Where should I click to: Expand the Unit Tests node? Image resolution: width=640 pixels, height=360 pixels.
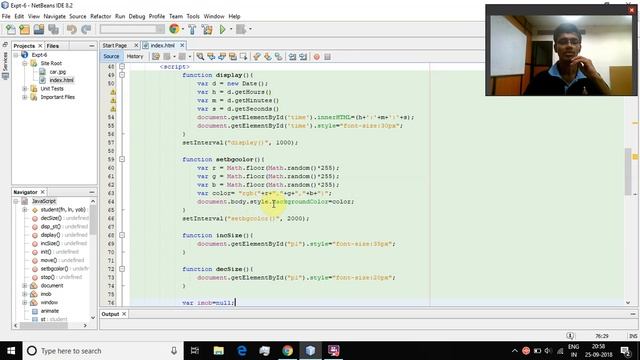24,89
